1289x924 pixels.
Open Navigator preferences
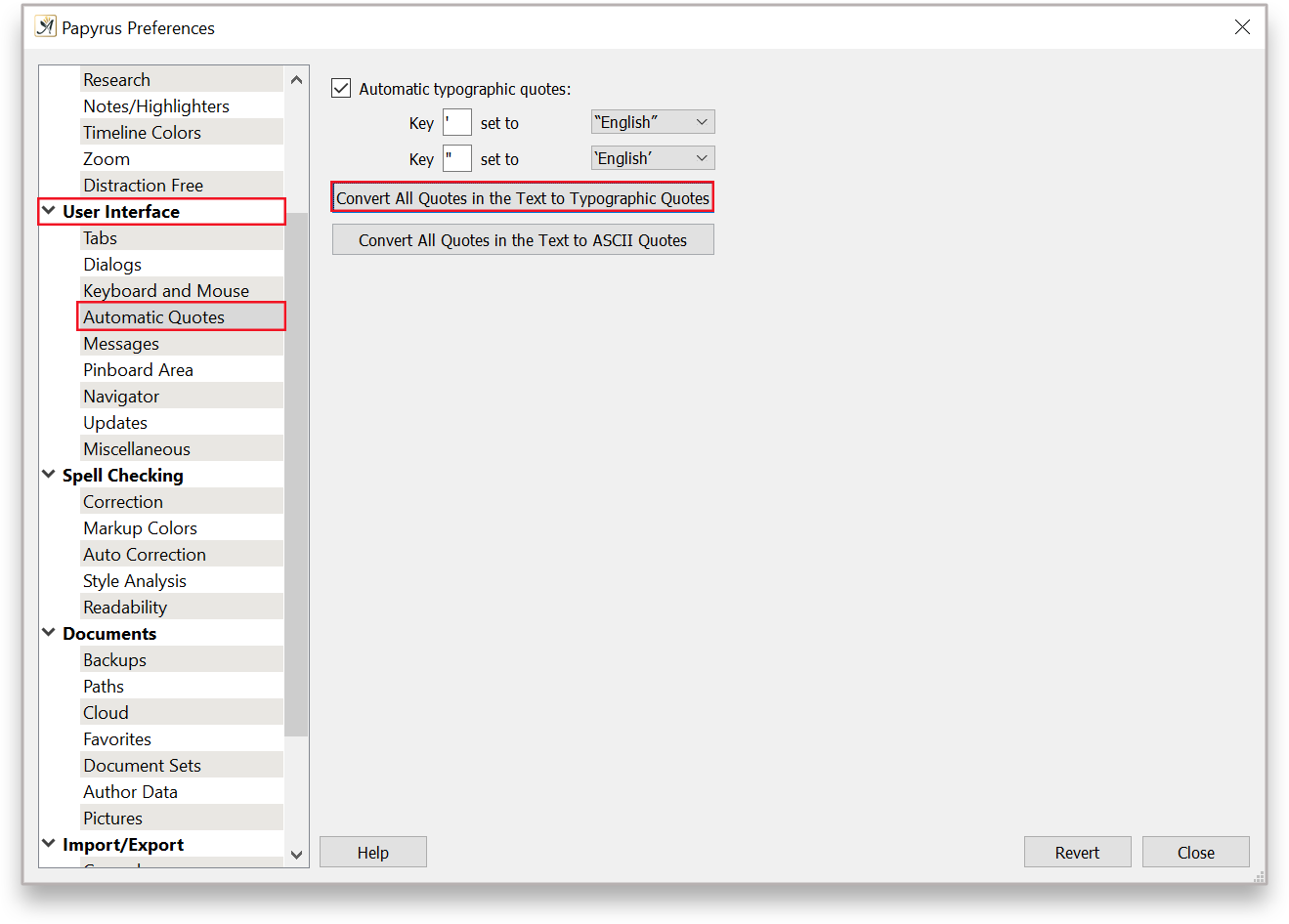pyautogui.click(x=182, y=396)
